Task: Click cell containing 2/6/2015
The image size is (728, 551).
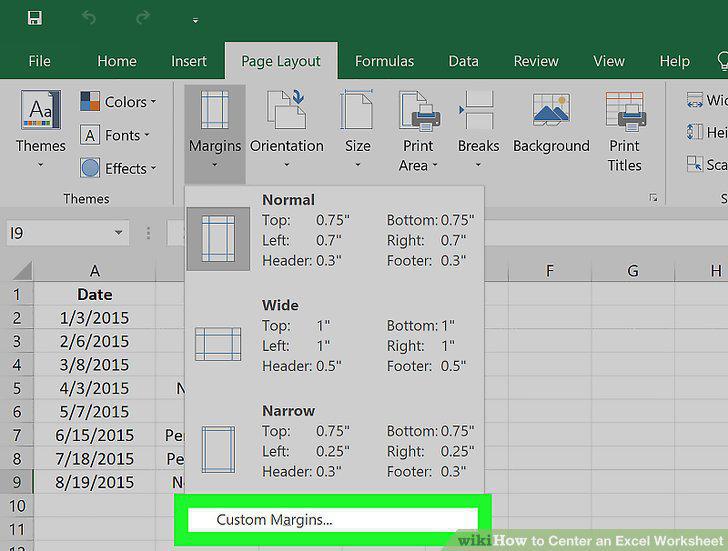Action: [x=95, y=341]
